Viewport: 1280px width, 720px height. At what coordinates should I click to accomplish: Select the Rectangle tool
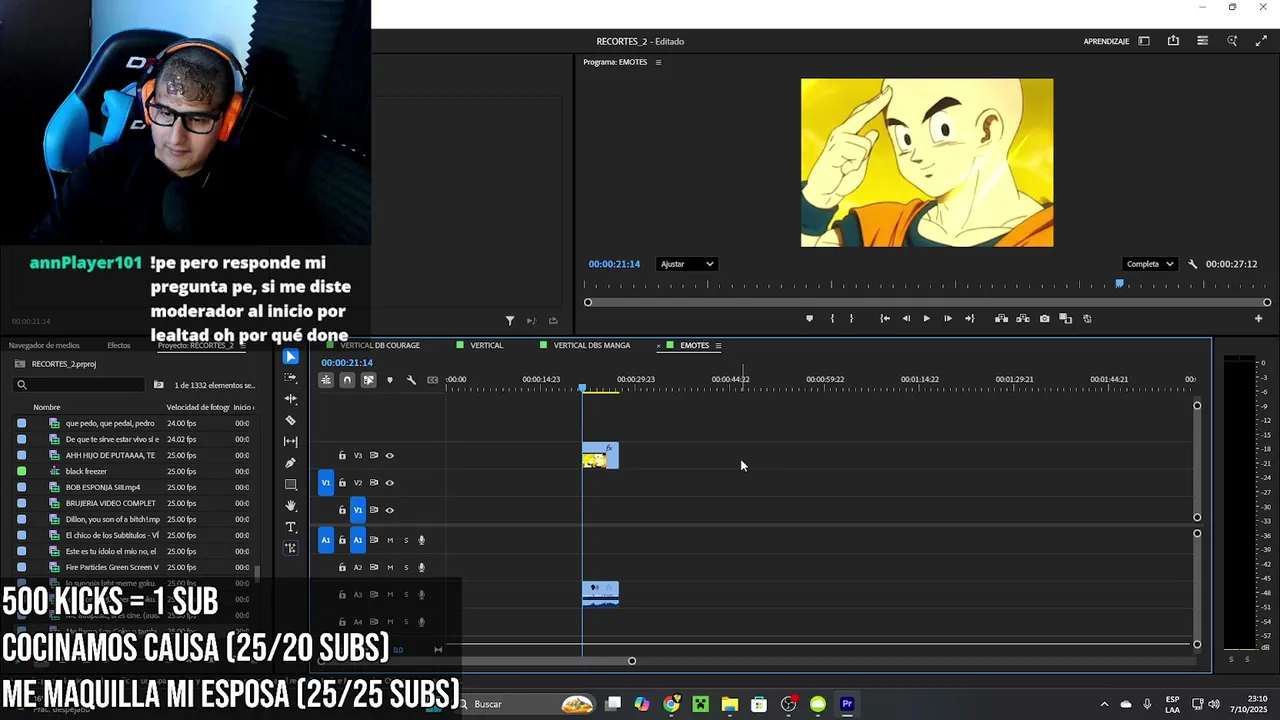point(290,484)
